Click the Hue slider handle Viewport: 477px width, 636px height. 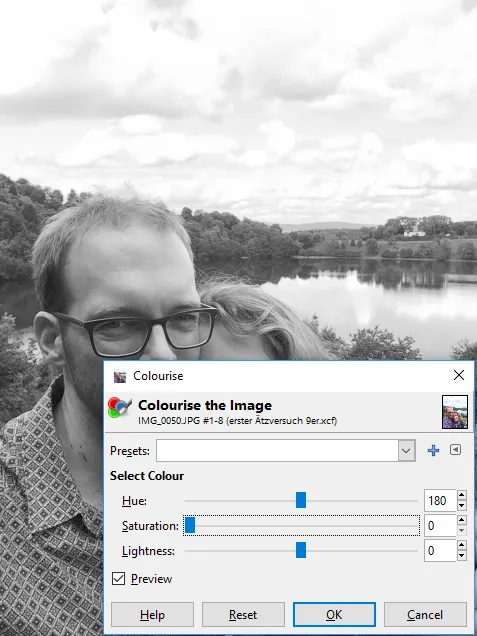pyautogui.click(x=301, y=501)
